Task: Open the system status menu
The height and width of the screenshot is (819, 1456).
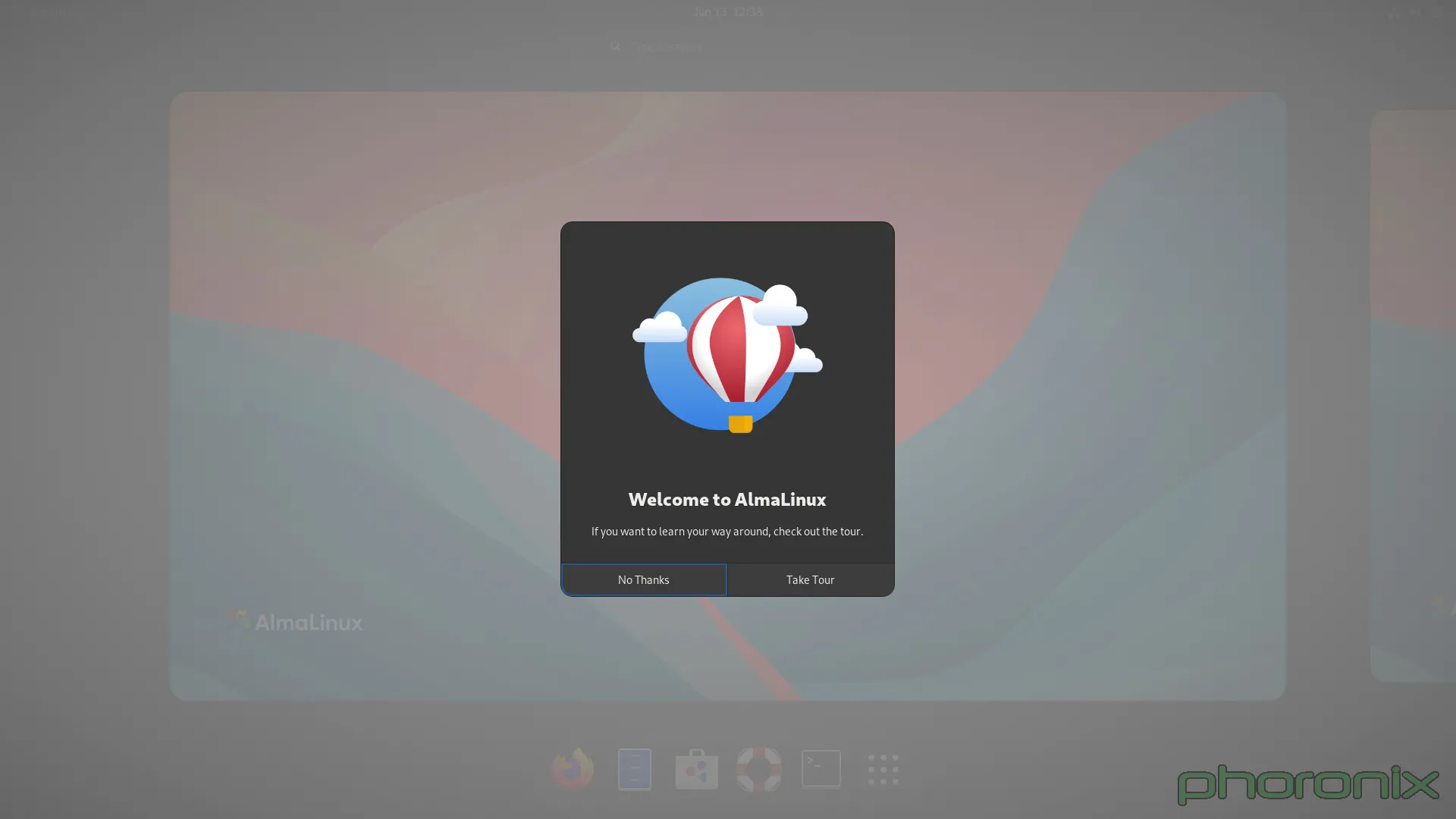Action: point(1415,11)
